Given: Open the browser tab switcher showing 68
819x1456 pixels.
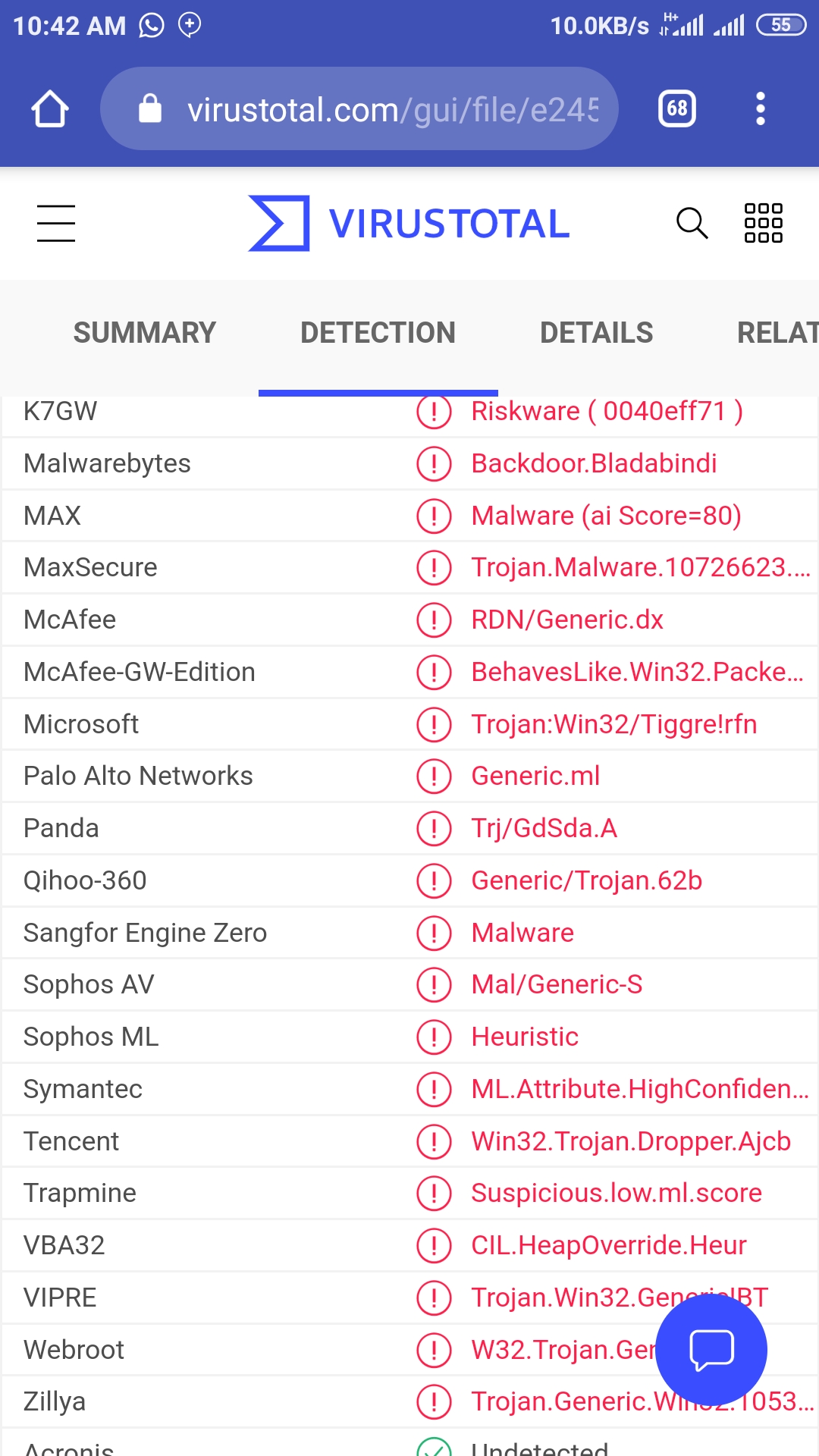Looking at the screenshot, I should pyautogui.click(x=676, y=109).
